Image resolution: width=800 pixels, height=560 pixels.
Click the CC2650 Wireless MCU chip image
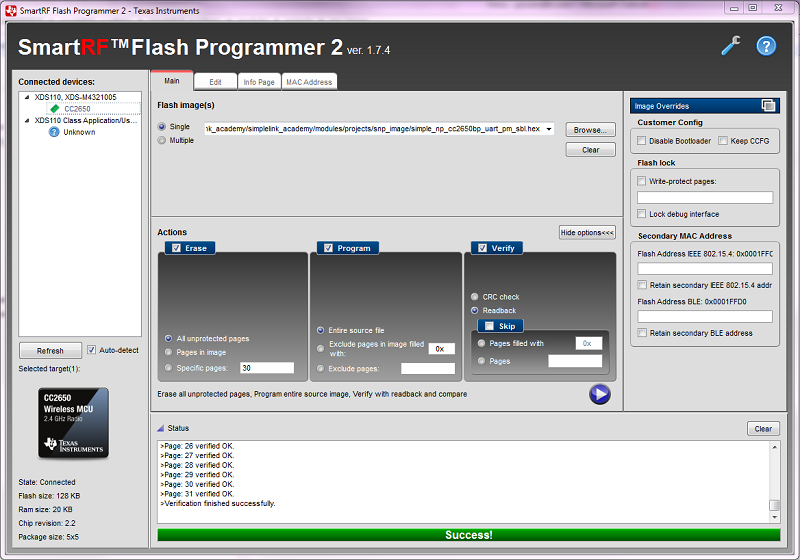pyautogui.click(x=66, y=423)
